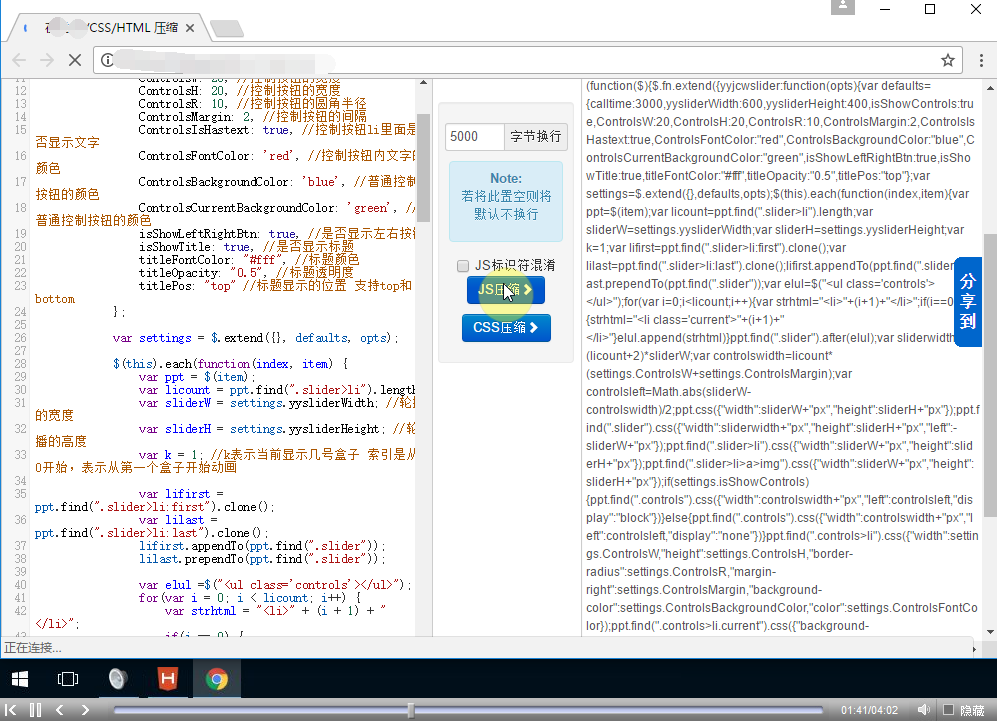Bookmark this page with the star icon
The image size is (997, 721).
[948, 60]
